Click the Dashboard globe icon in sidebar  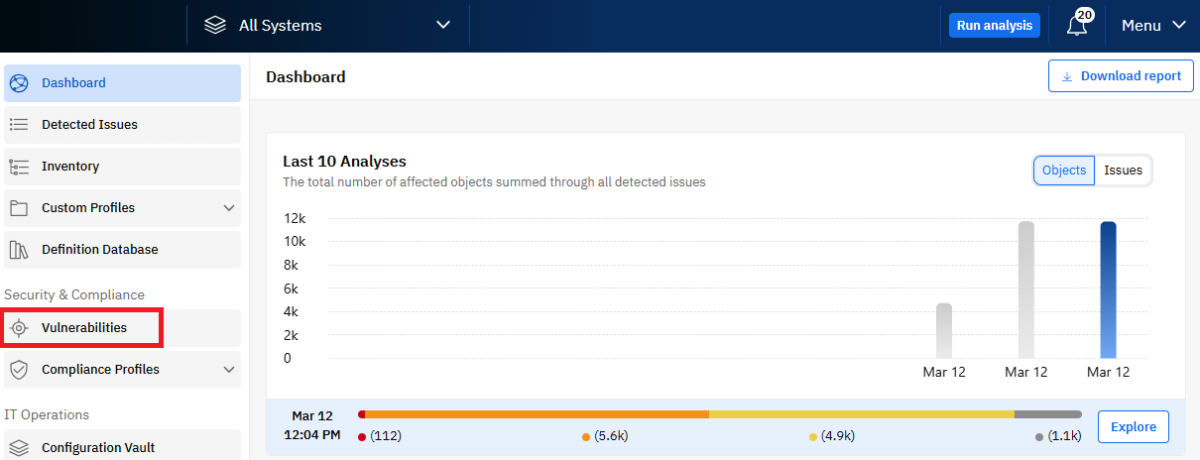click(x=19, y=83)
